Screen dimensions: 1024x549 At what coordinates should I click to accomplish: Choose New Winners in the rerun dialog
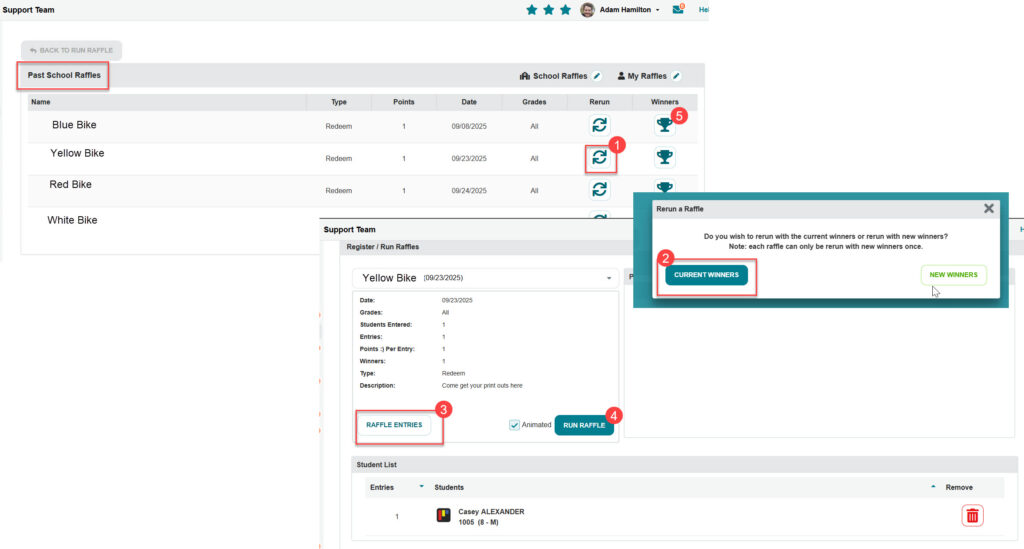click(953, 275)
